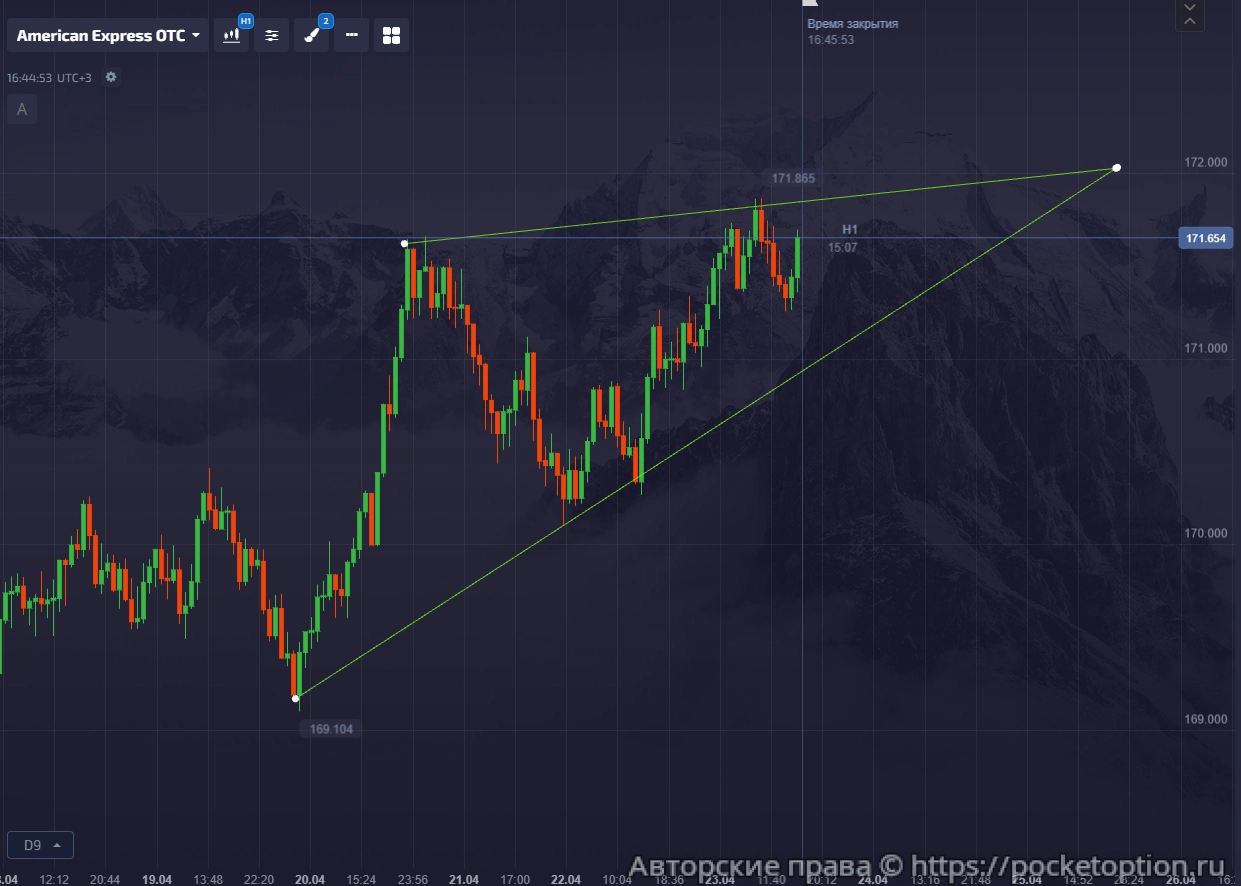Toggle the 'A' auto-scale button
The width and height of the screenshot is (1241, 886).
(22, 110)
